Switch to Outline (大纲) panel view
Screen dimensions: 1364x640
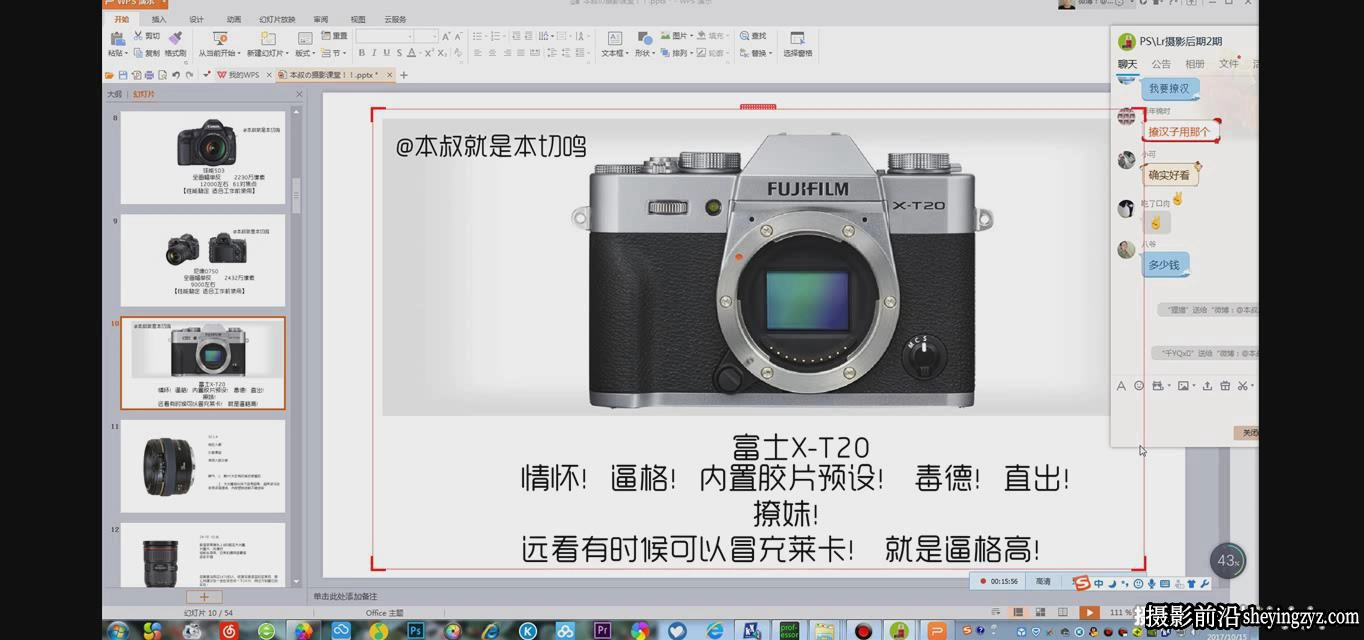[x=115, y=94]
